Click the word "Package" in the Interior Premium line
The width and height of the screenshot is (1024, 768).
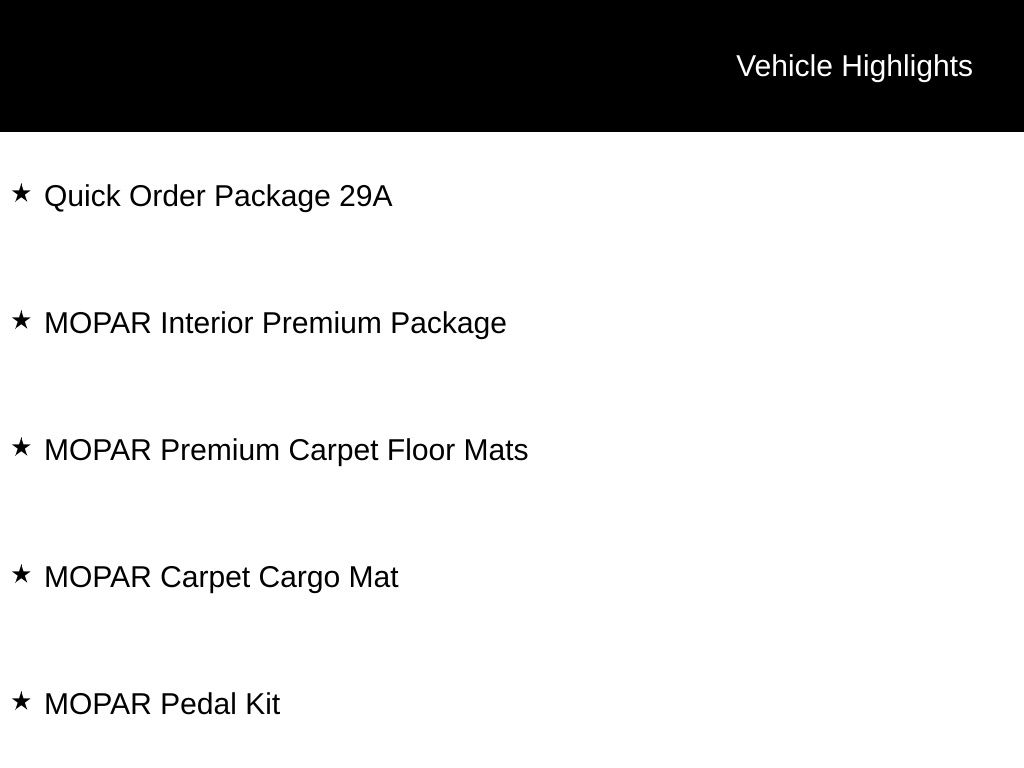click(448, 323)
